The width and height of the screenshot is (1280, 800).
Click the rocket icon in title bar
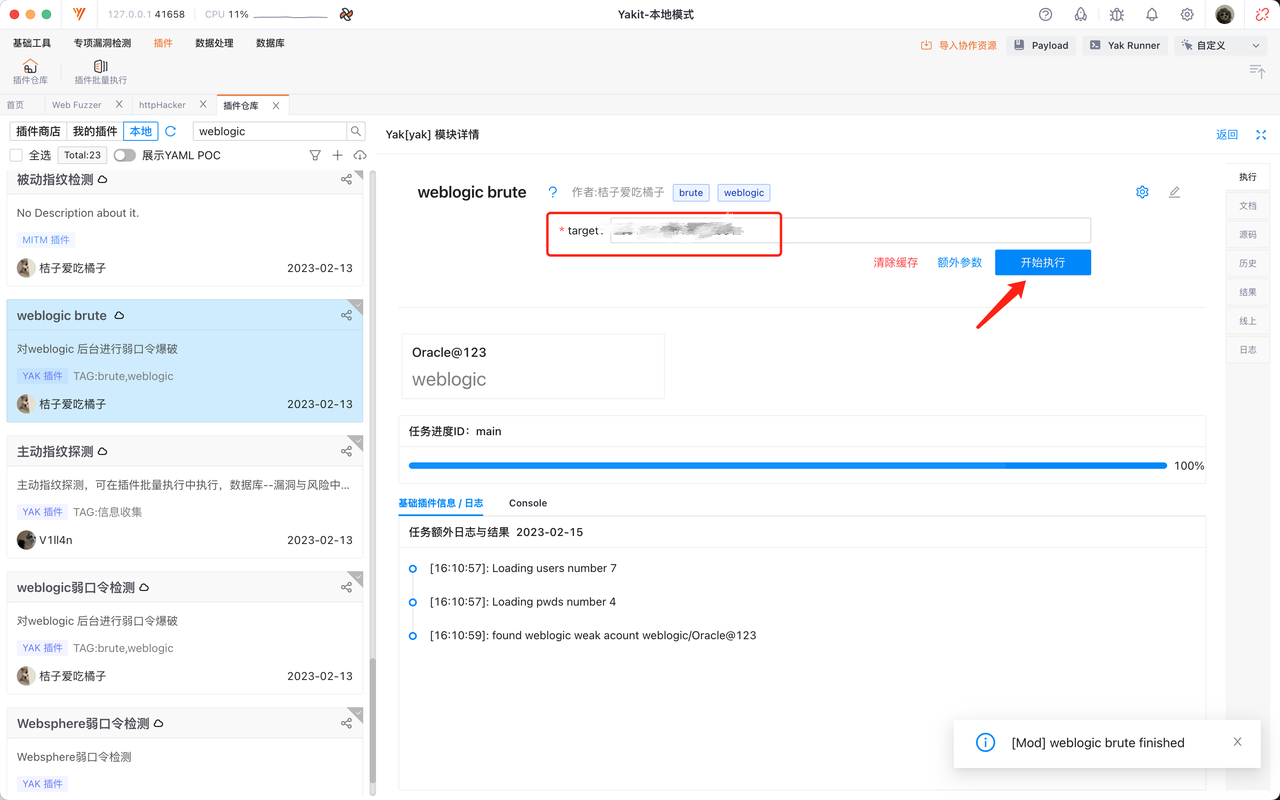coord(1081,15)
